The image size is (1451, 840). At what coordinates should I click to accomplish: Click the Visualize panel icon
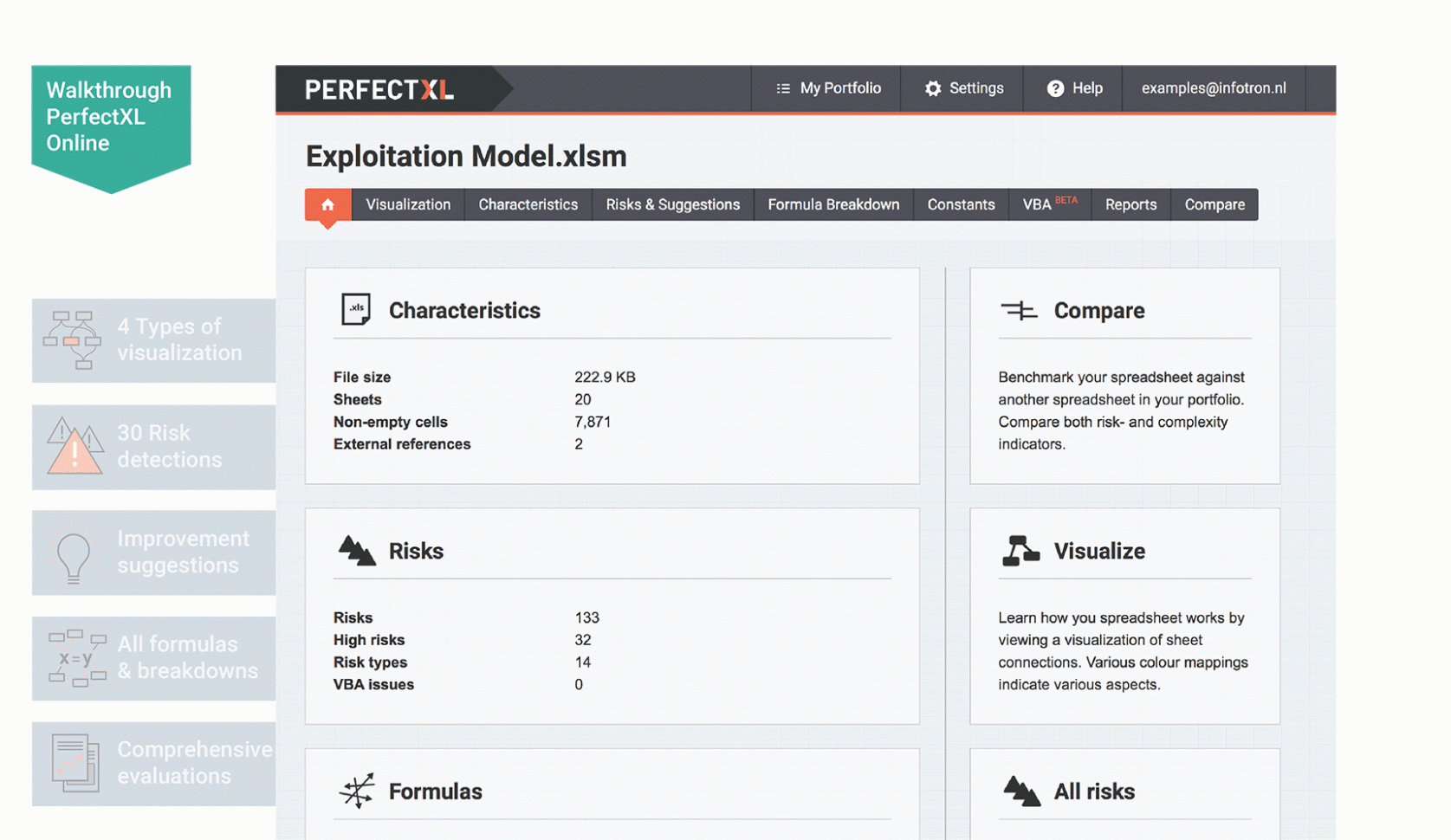coord(1020,551)
